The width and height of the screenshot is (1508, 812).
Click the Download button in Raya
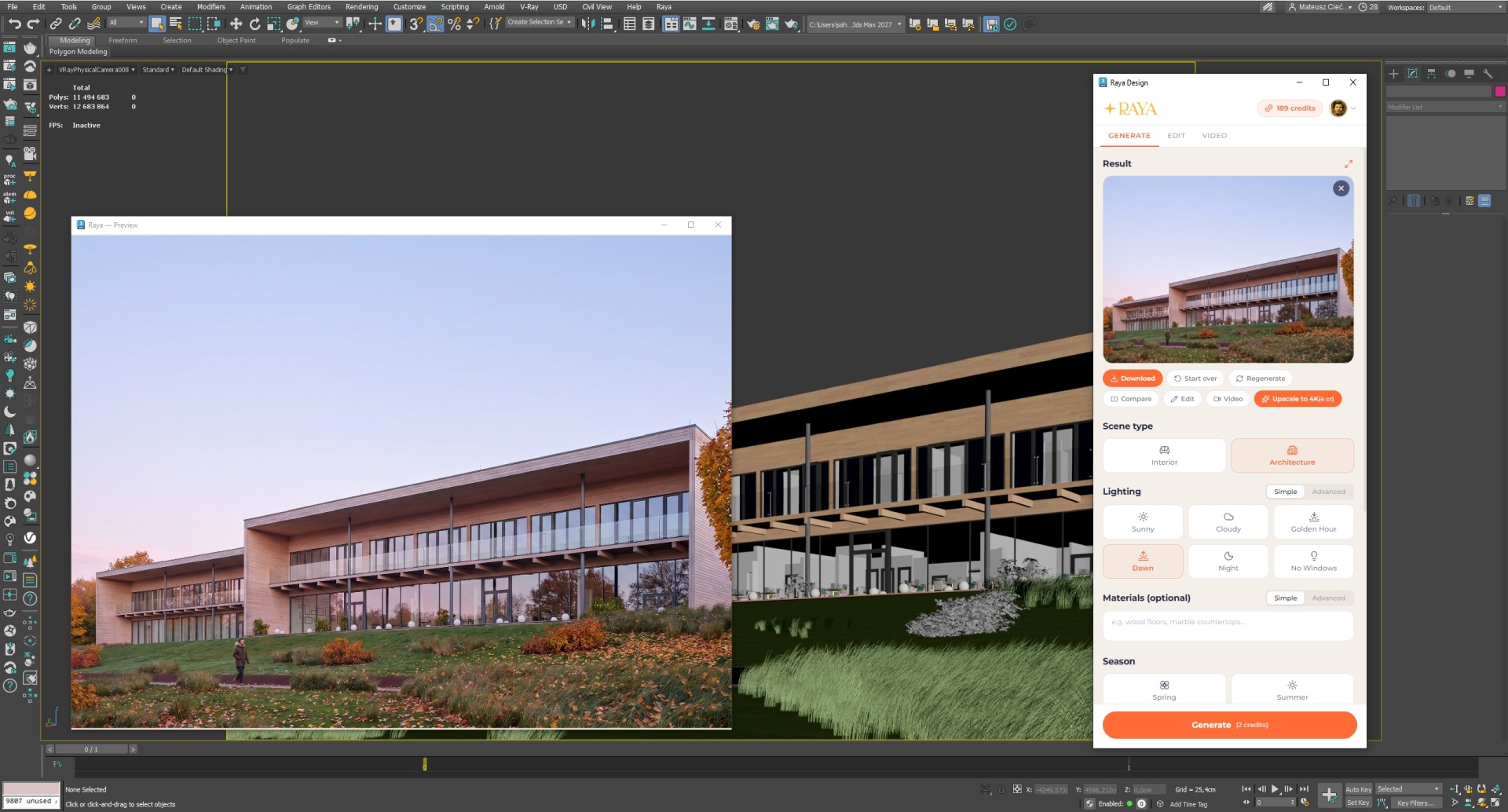(x=1133, y=379)
